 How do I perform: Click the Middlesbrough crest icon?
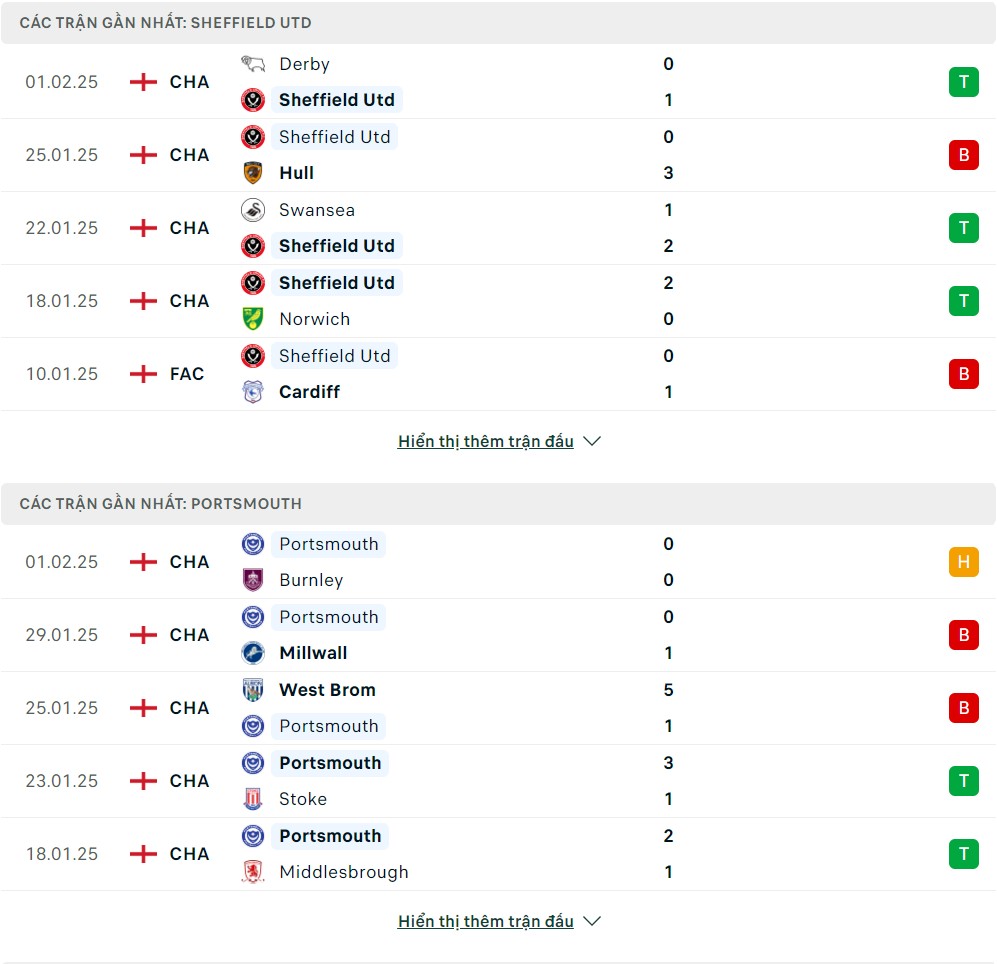(x=253, y=872)
